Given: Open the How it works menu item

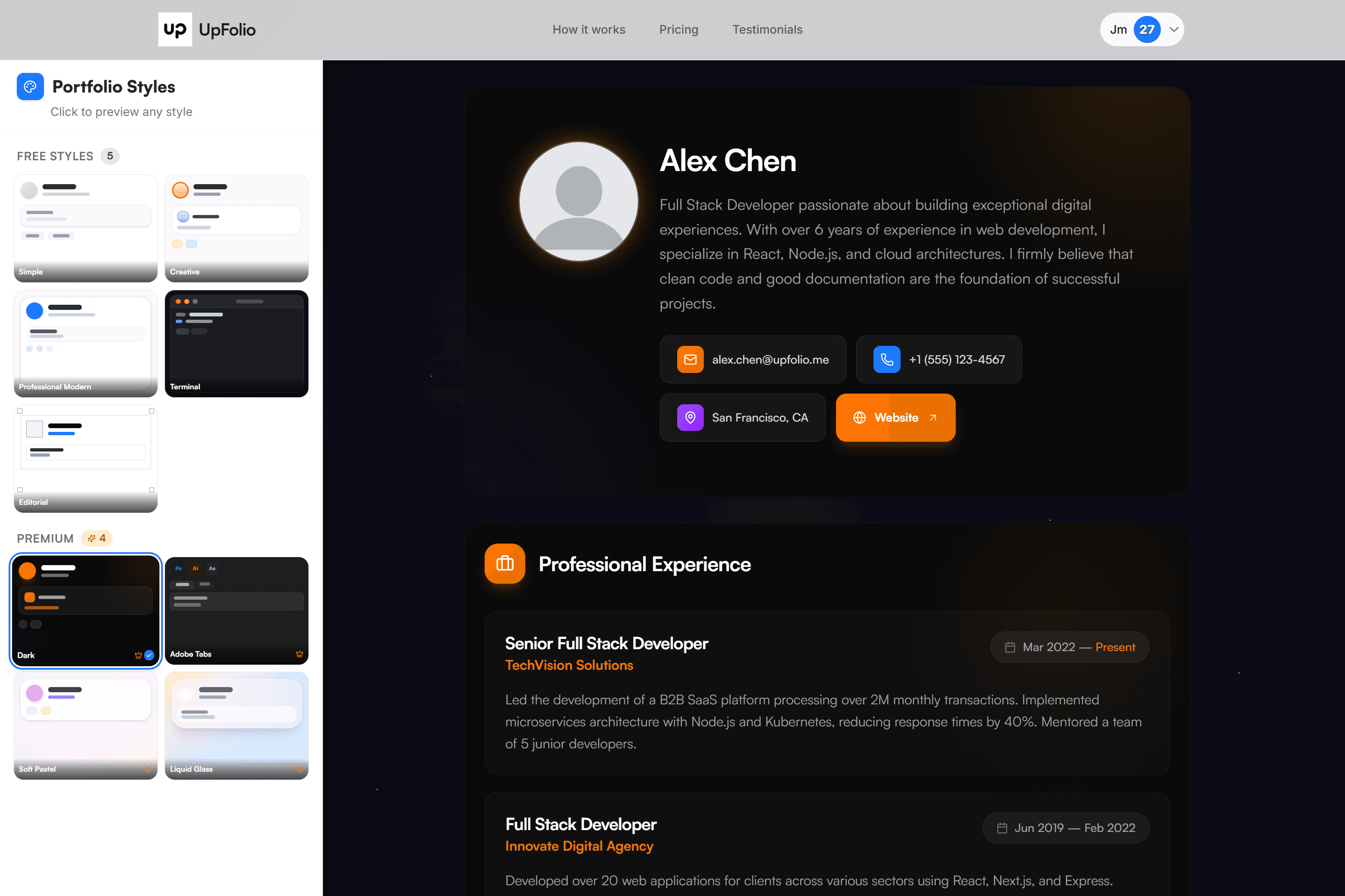Looking at the screenshot, I should coord(588,30).
